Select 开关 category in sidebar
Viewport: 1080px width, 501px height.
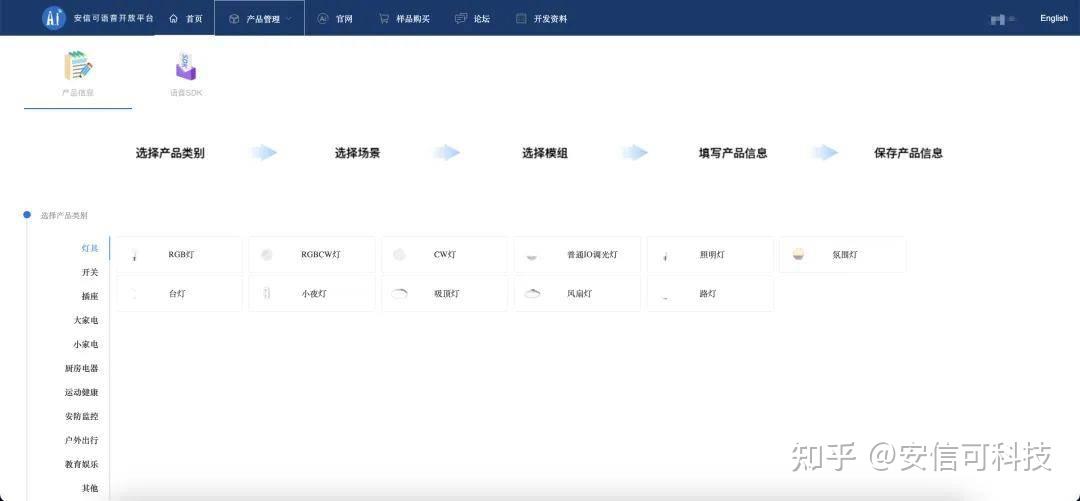[x=90, y=272]
